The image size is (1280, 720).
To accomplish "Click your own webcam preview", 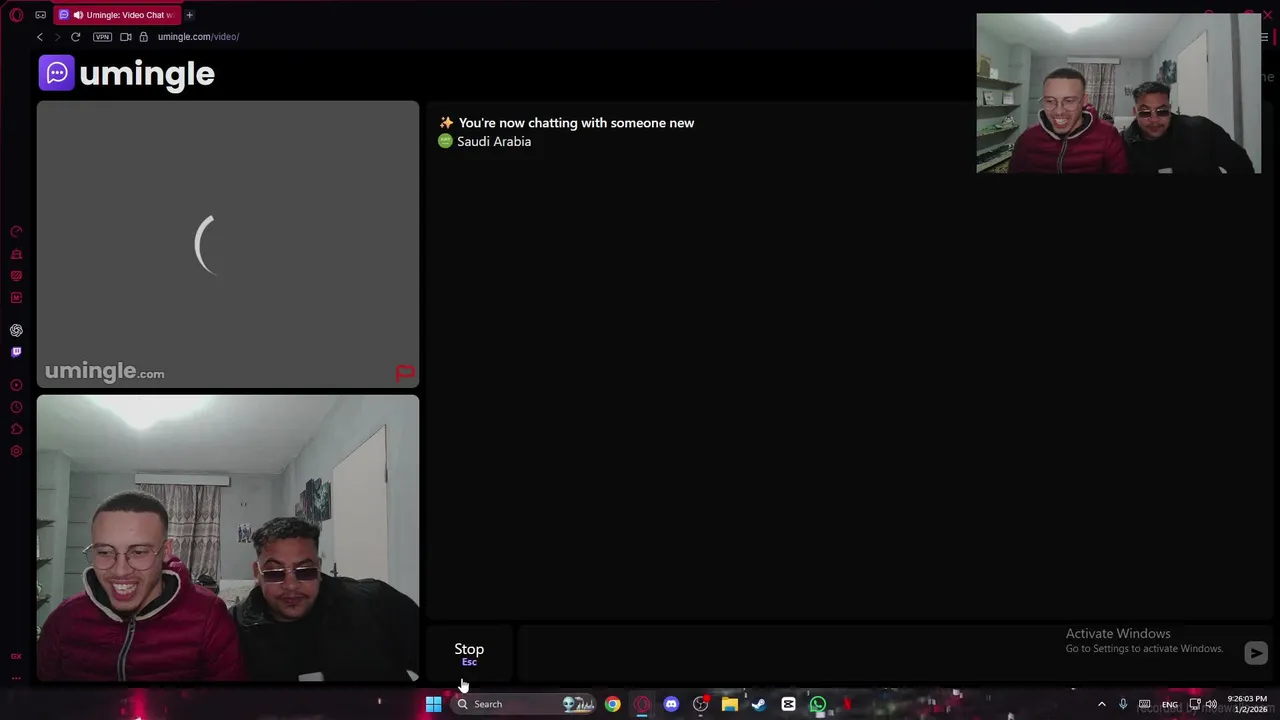I will click(x=228, y=538).
